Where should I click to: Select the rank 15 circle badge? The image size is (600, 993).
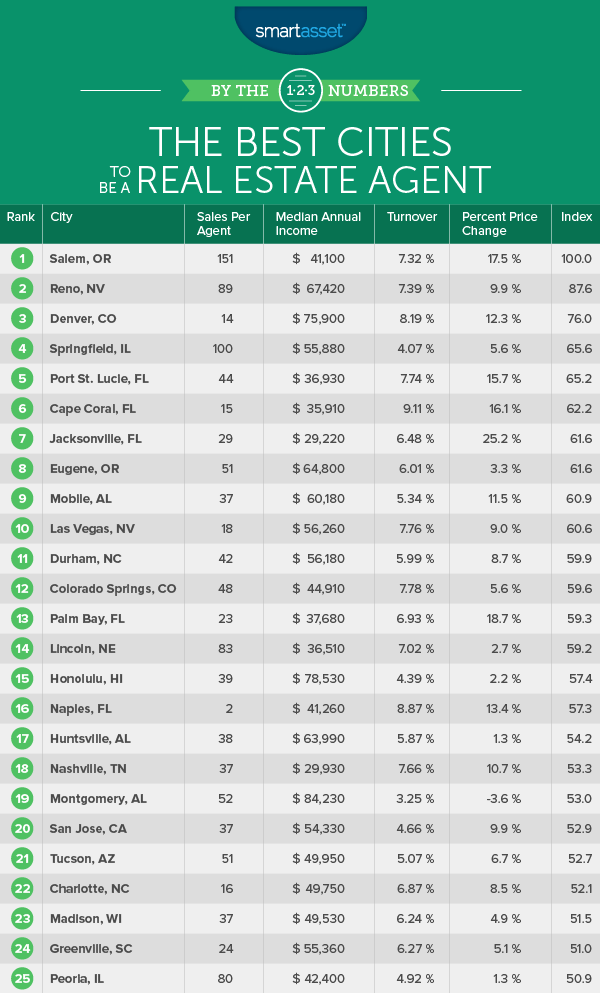click(20, 679)
